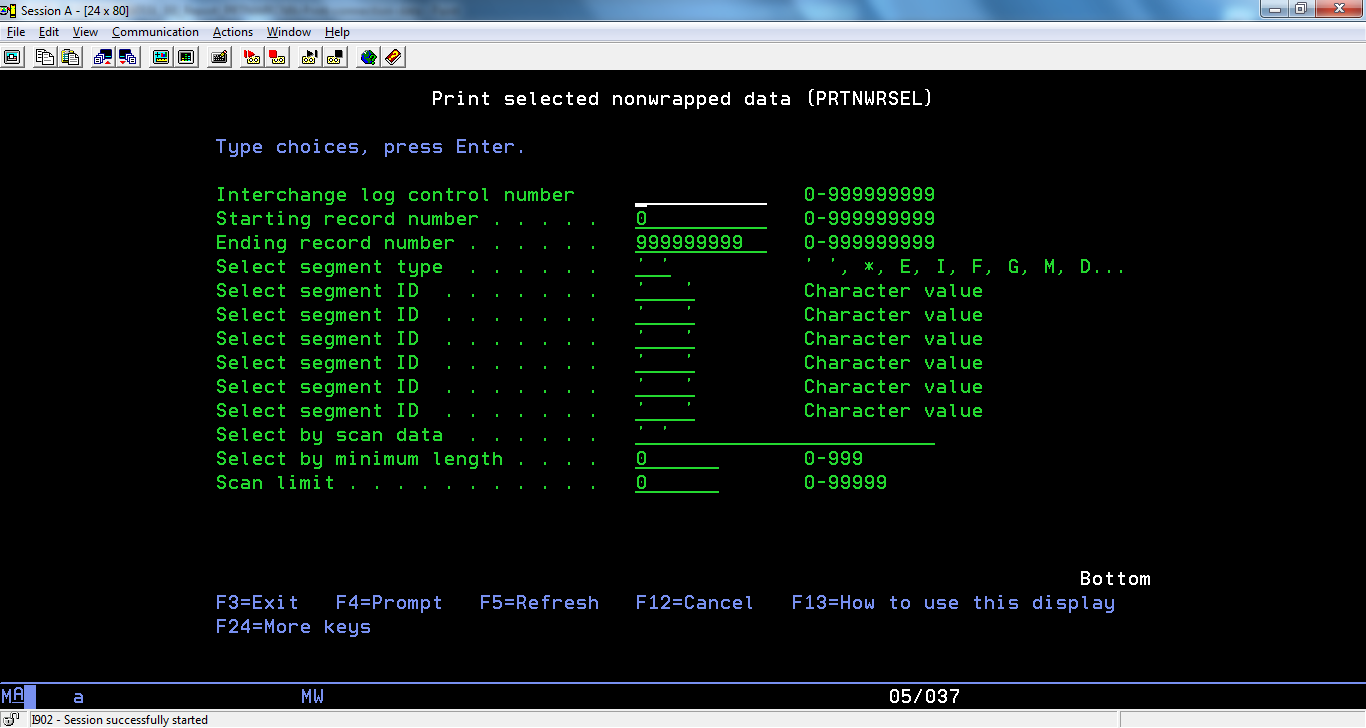Click the Ending record number field
1366x728 pixels.
(x=701, y=243)
